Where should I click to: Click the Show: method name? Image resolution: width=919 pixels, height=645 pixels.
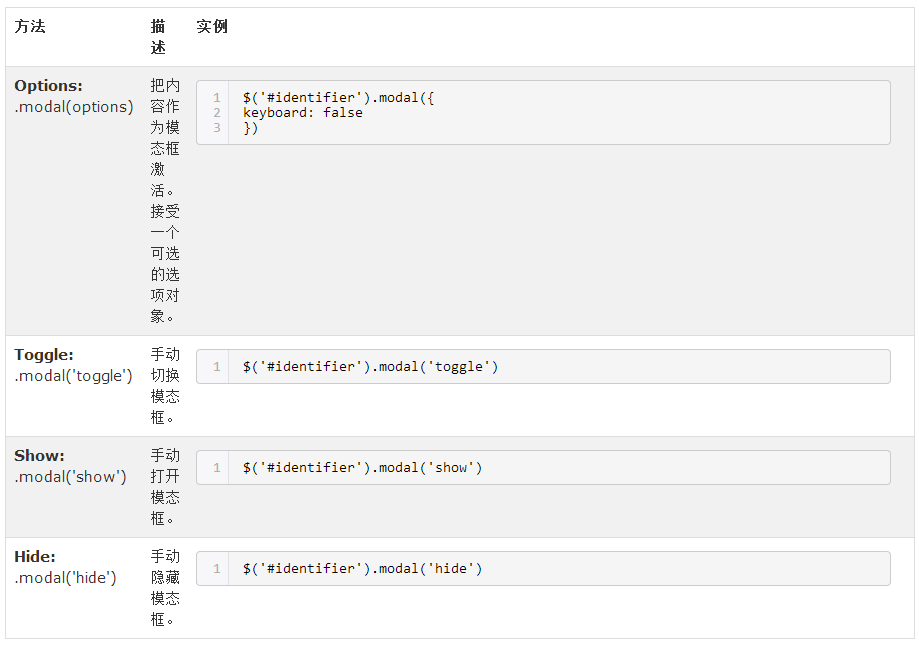[39, 456]
